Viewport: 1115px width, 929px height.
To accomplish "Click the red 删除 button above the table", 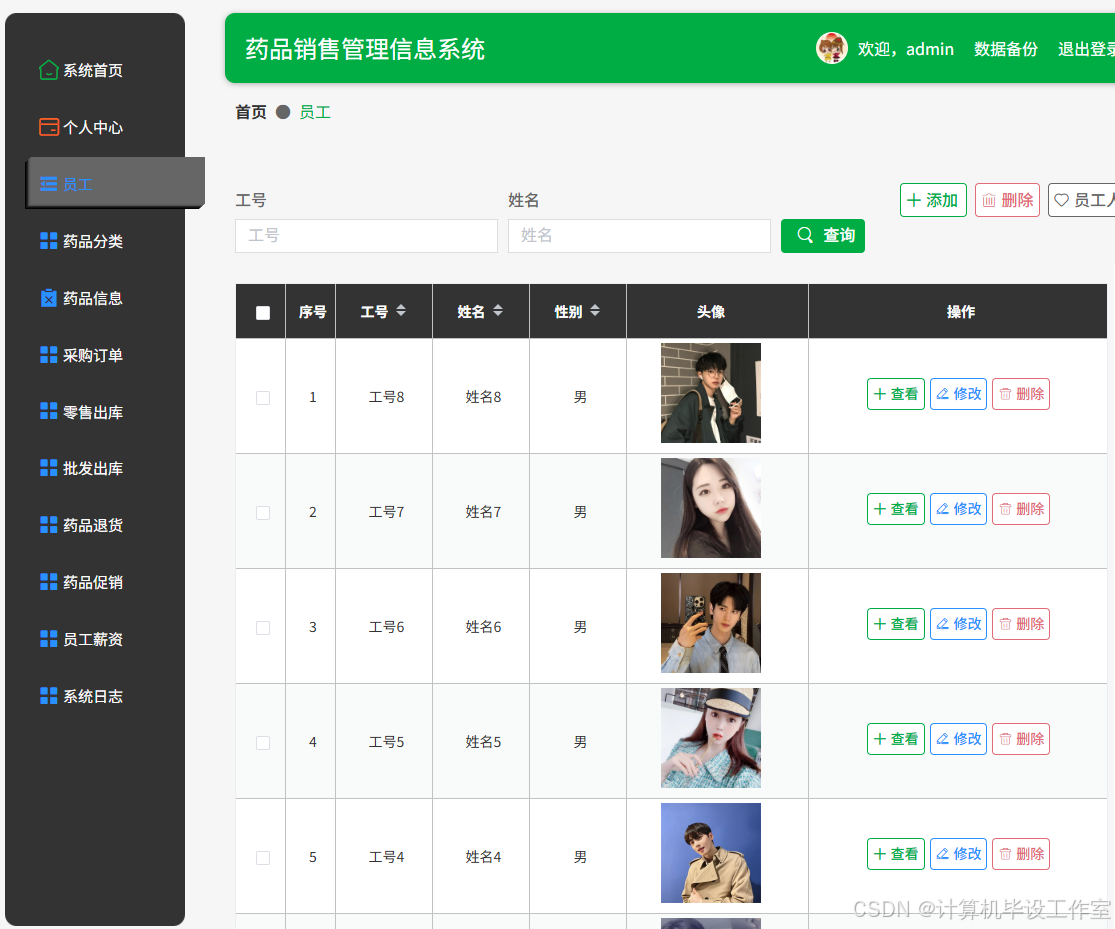I will (1007, 200).
